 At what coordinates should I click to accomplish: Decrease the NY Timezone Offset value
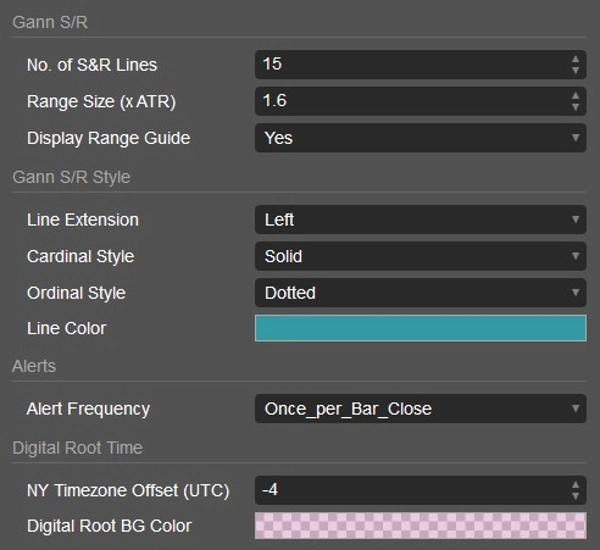click(x=576, y=496)
